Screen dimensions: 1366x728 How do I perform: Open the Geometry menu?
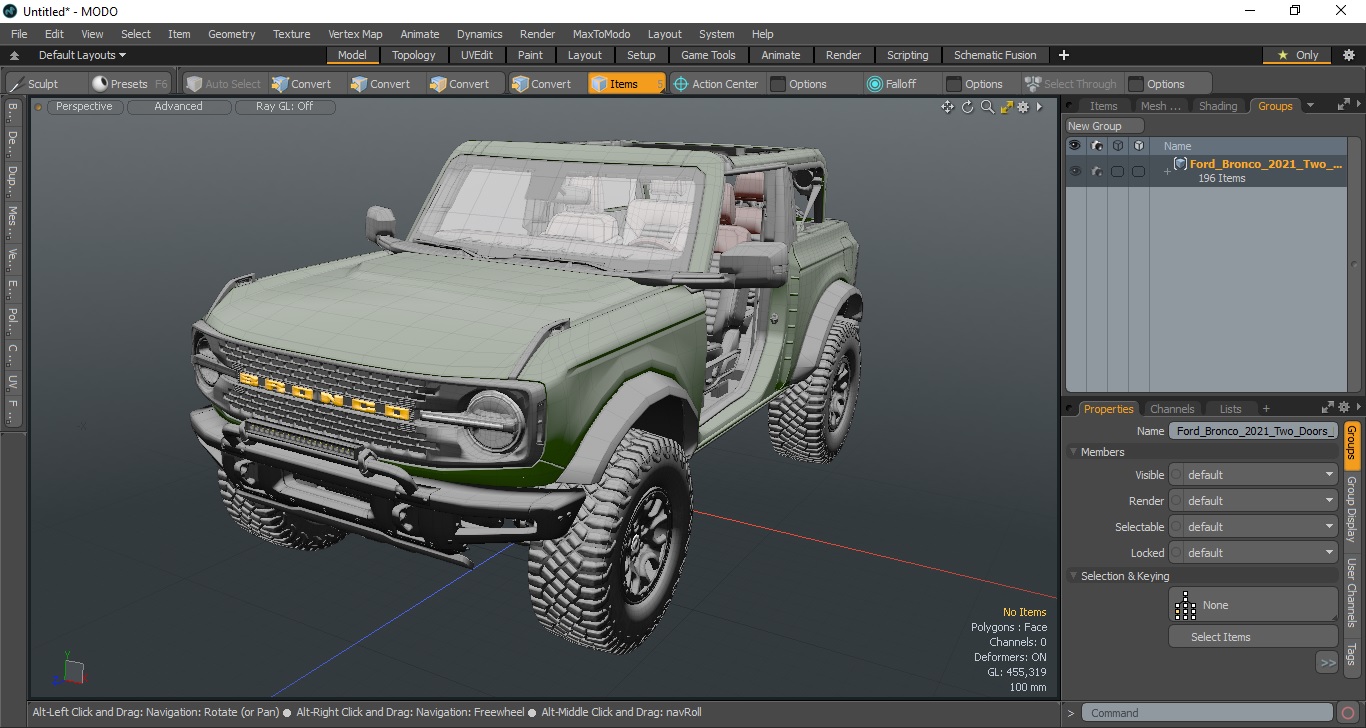[232, 34]
